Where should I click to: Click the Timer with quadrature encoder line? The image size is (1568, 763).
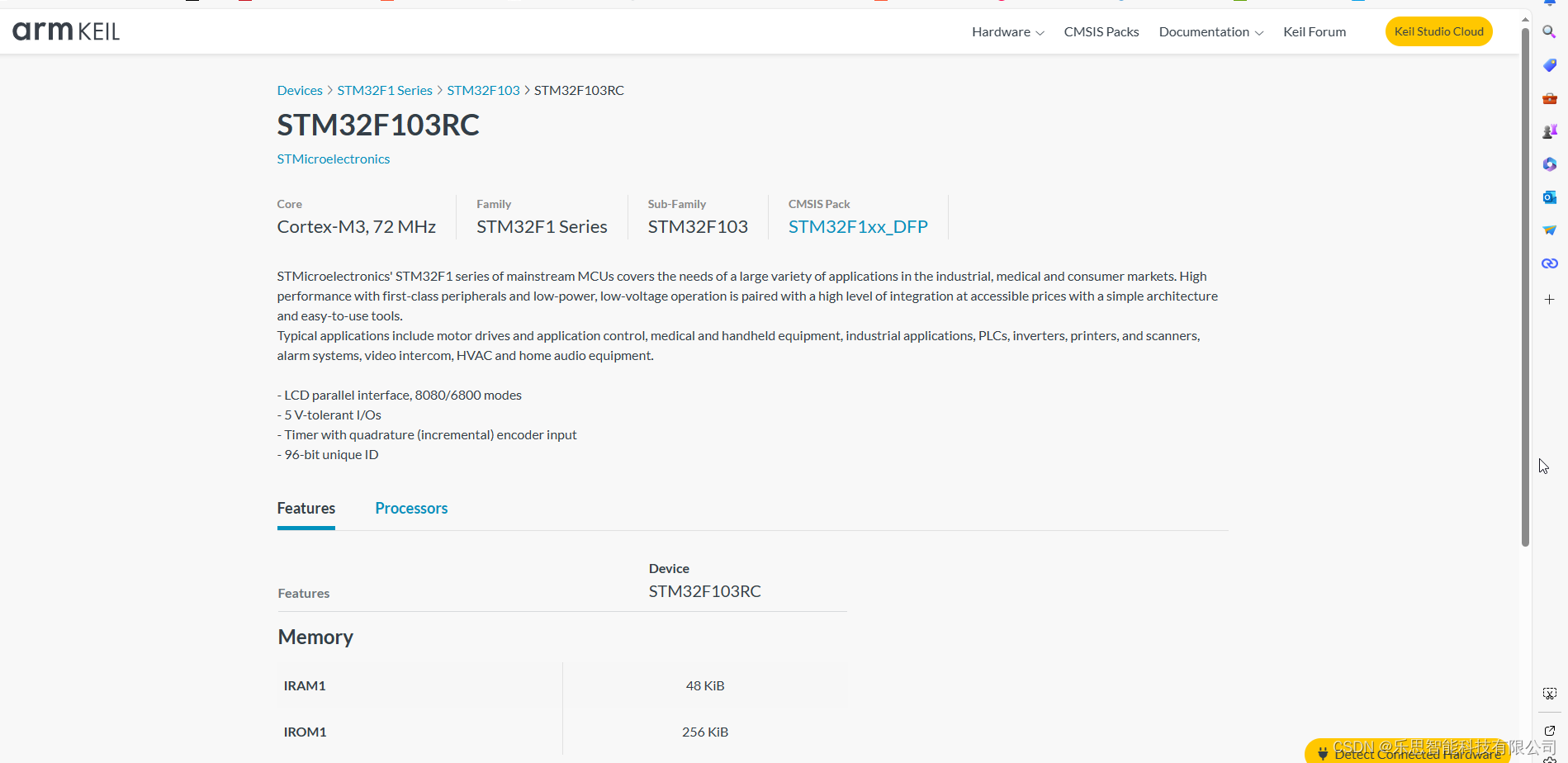[x=427, y=435]
